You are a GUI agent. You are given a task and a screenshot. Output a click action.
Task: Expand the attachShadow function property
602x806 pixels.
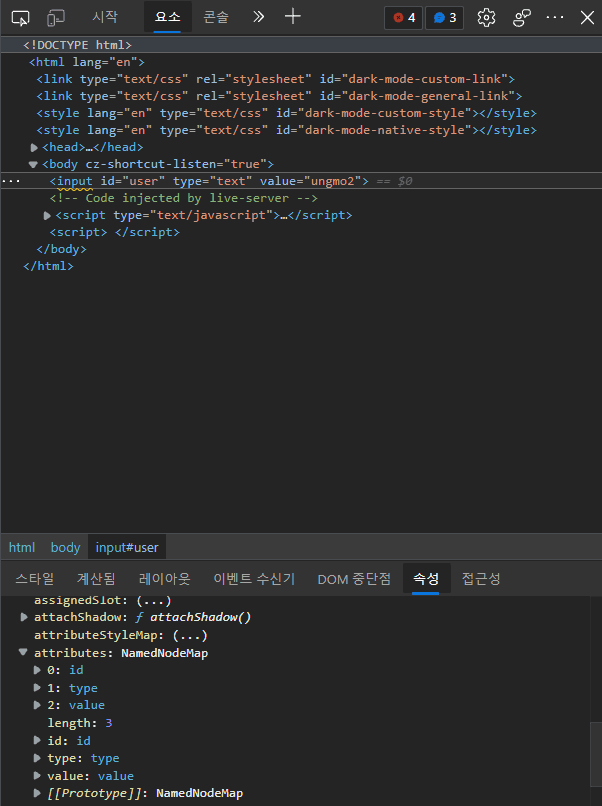[x=24, y=618]
